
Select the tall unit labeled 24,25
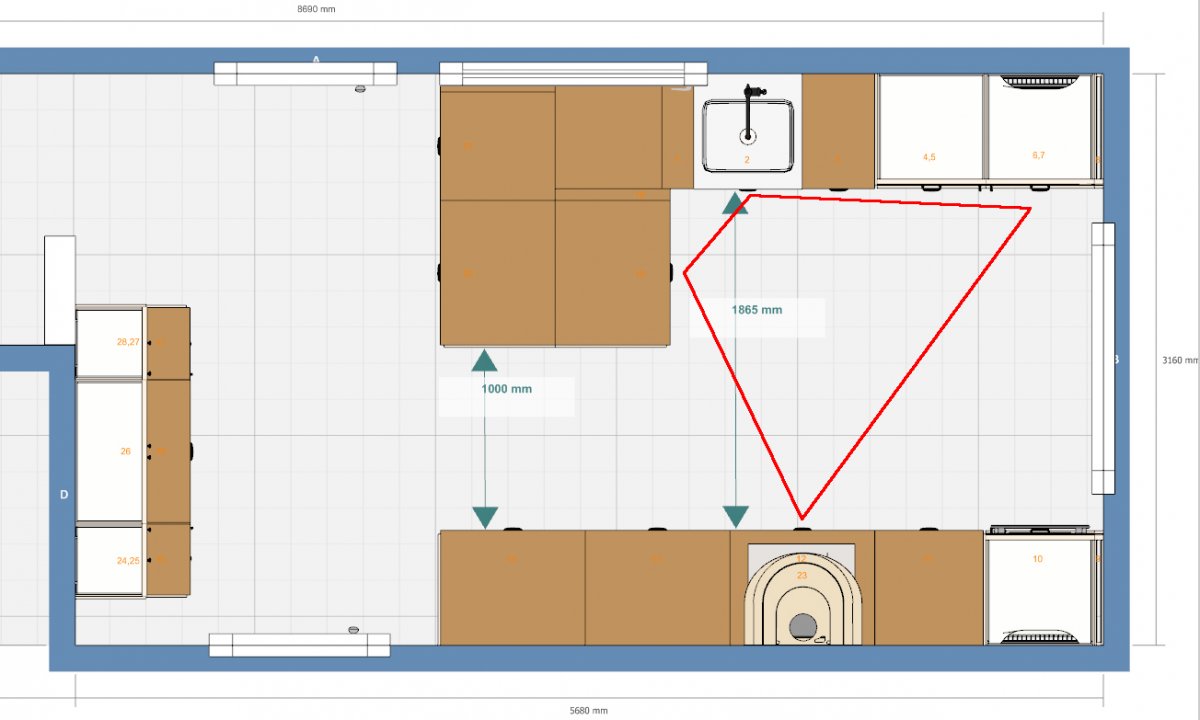[x=110, y=561]
